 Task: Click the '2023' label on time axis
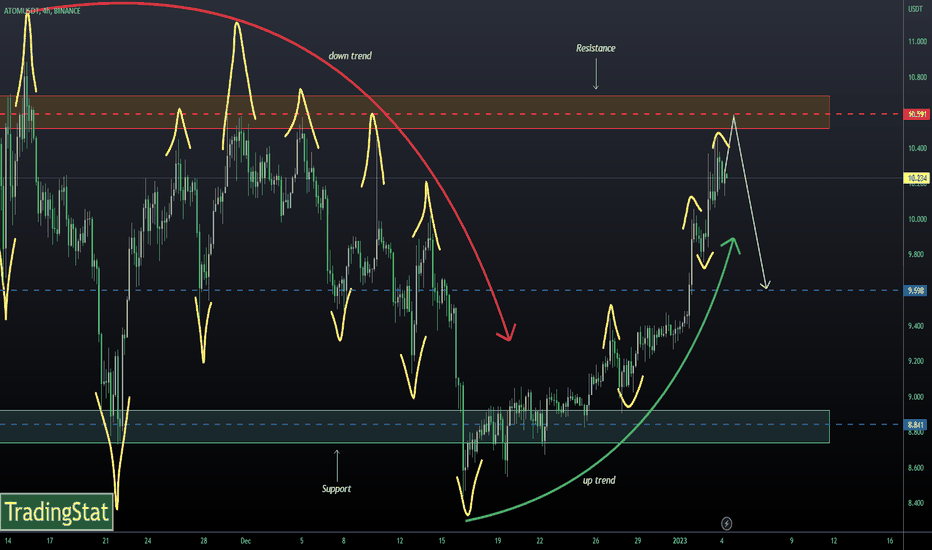coord(679,541)
